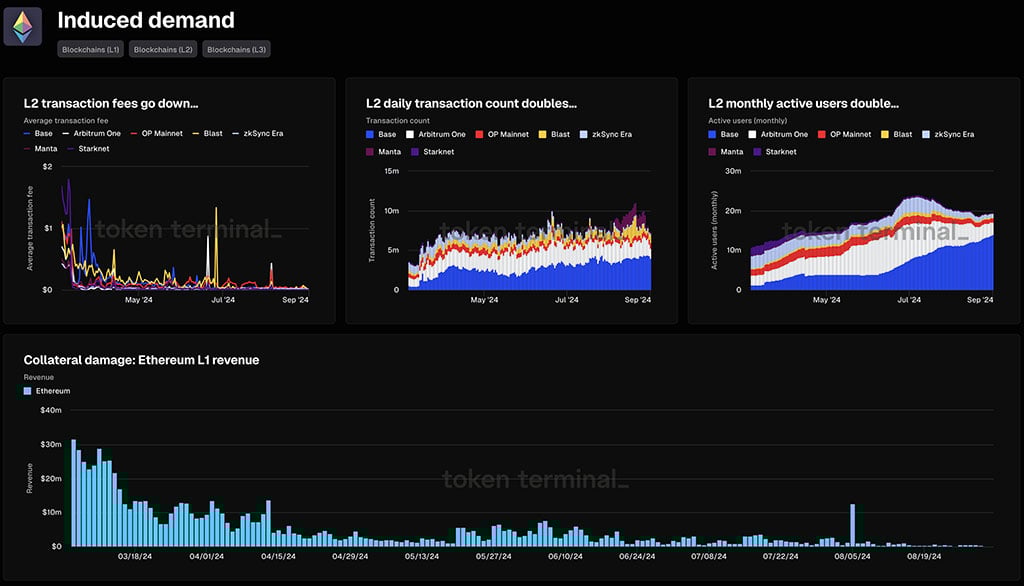Click zkSync Era swatch in transaction count legend
Viewport: 1024px width, 586px height.
(584, 135)
